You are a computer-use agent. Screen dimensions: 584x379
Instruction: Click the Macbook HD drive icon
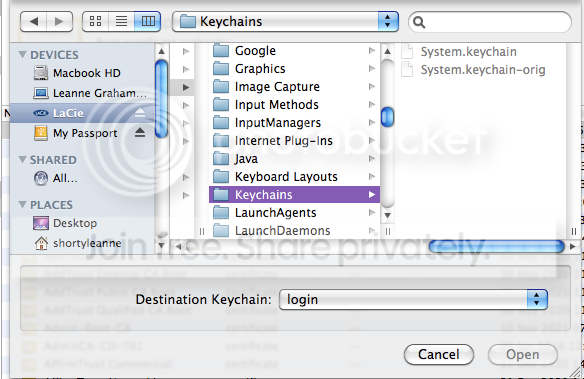(41, 73)
